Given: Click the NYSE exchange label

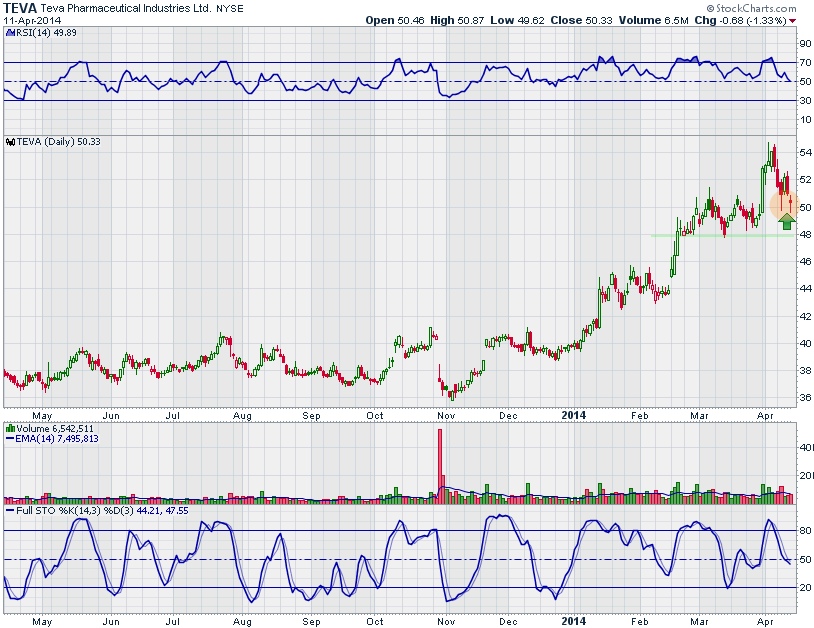Looking at the screenshot, I should (229, 8).
